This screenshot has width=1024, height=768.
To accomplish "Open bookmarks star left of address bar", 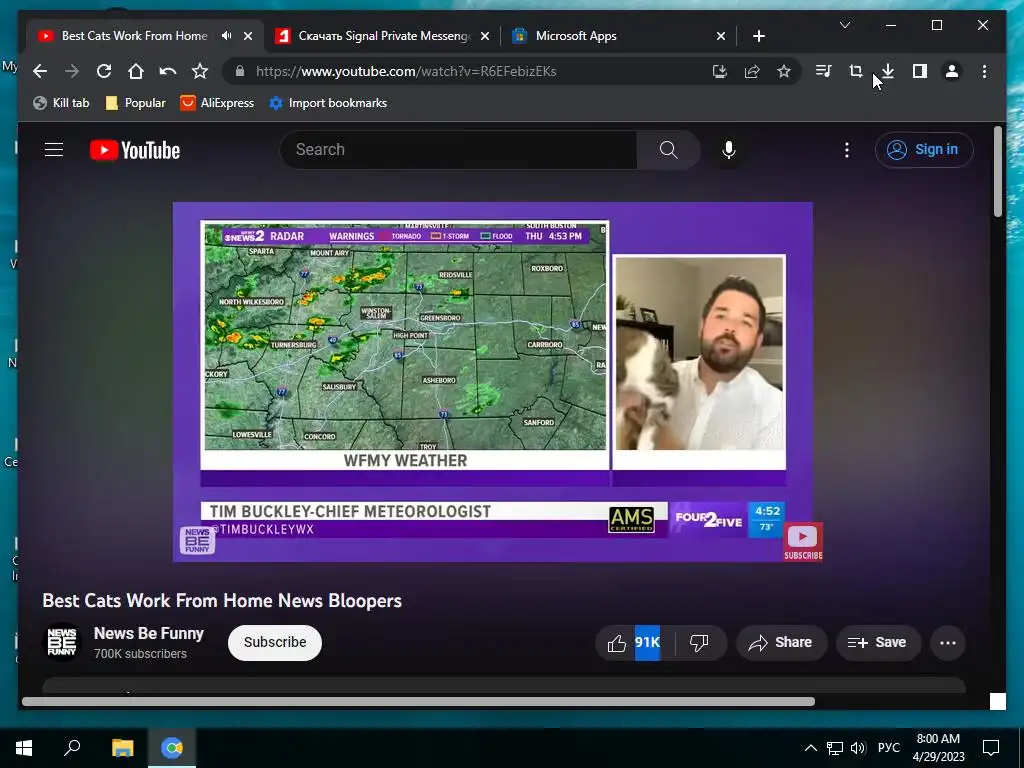I will point(200,71).
